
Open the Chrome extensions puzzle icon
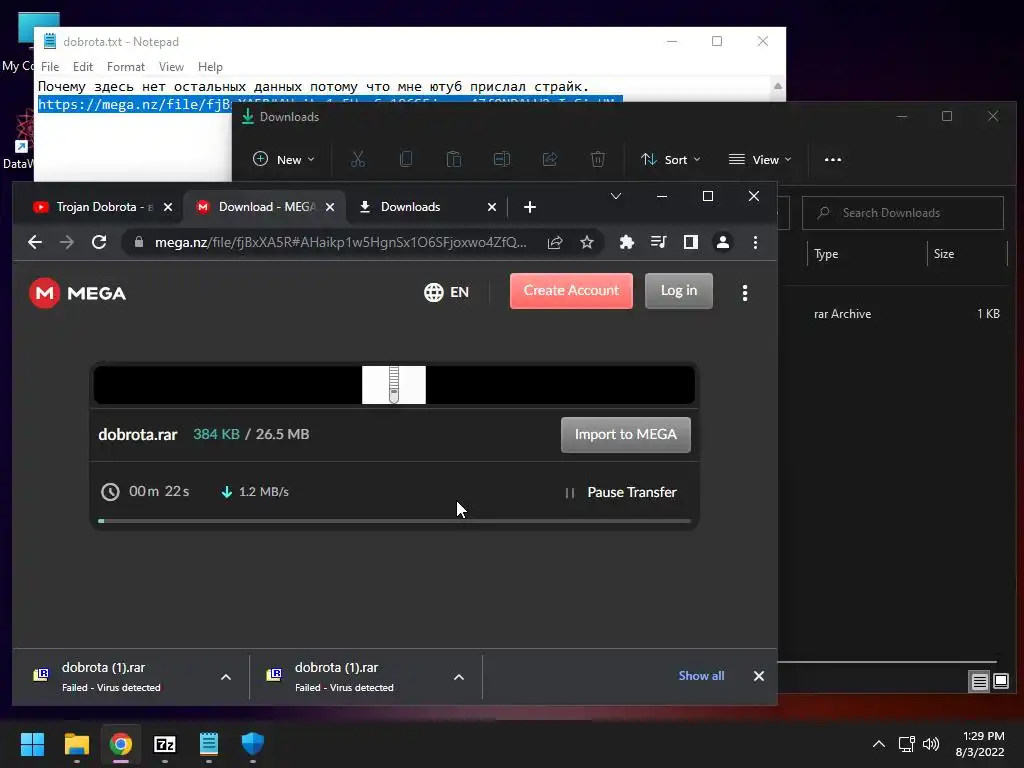point(627,242)
